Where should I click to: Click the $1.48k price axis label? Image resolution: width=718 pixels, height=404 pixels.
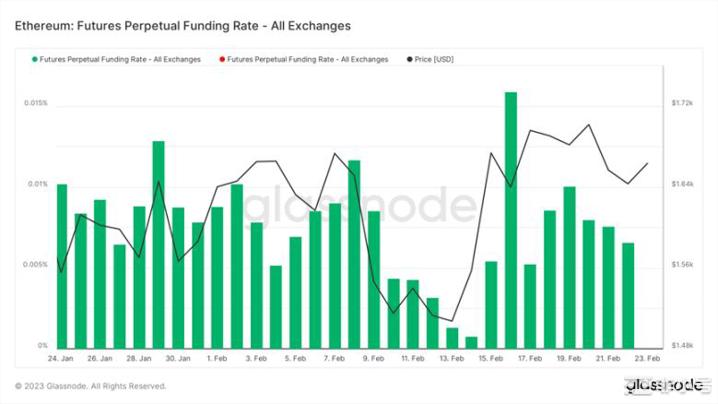click(684, 345)
